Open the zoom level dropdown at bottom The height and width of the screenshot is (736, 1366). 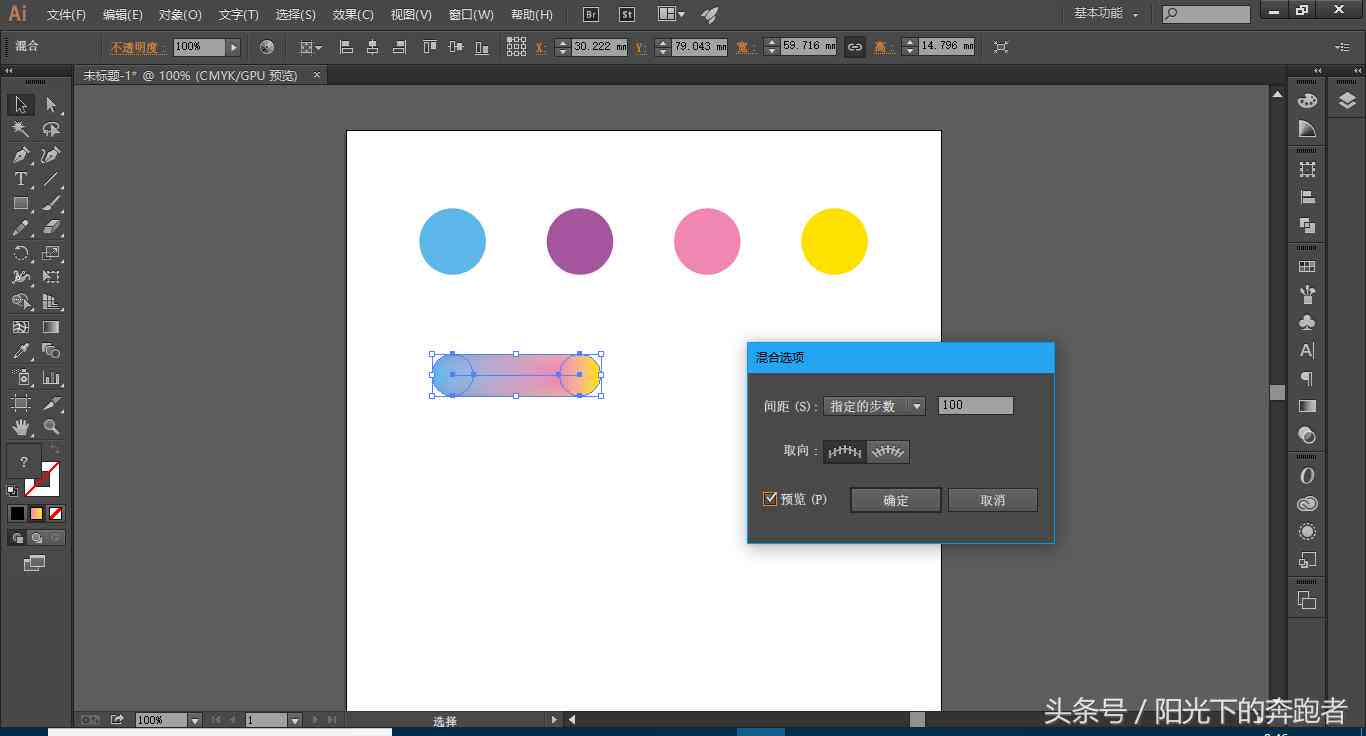[x=195, y=720]
